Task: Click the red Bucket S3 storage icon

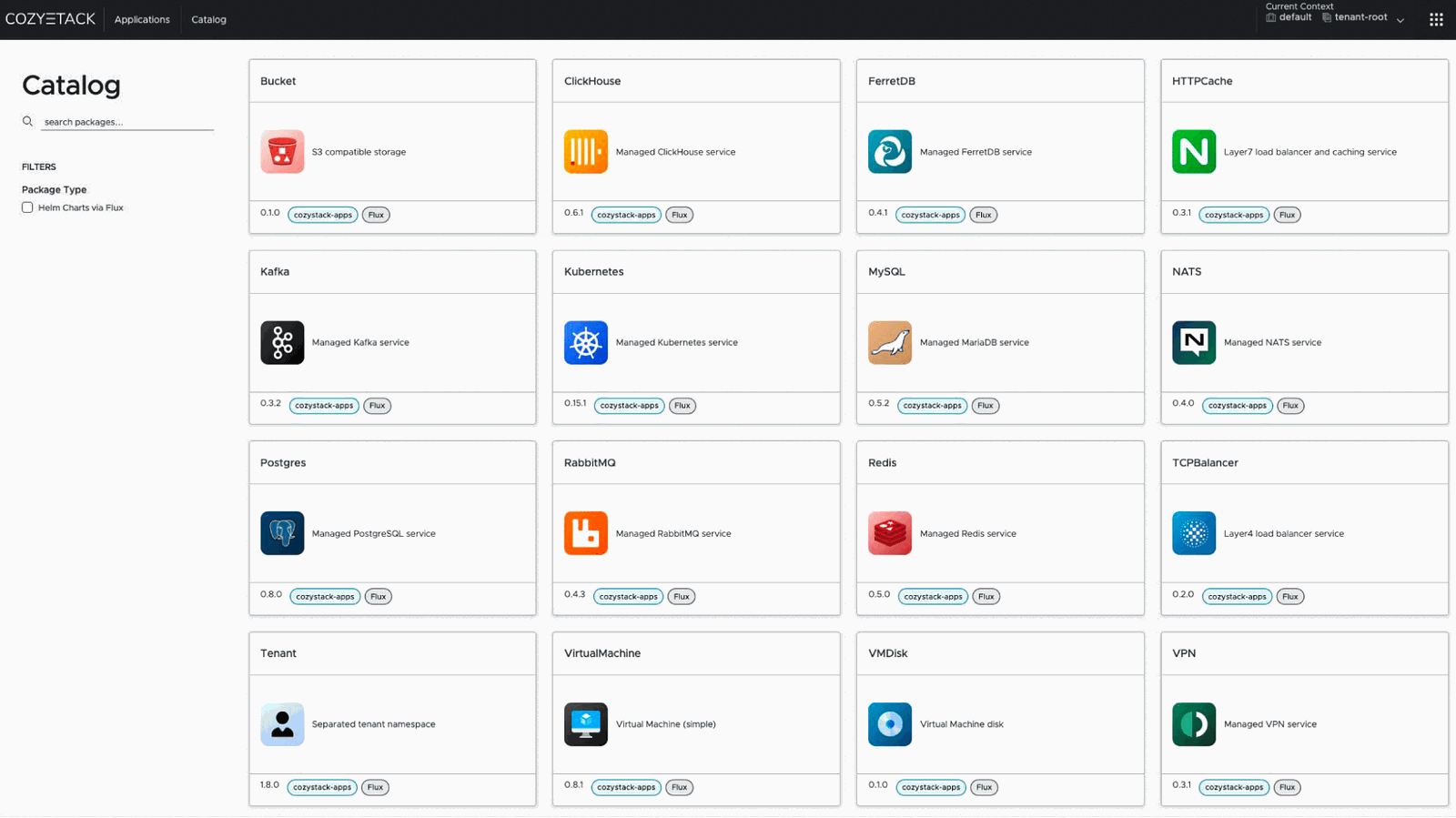Action: 282,152
